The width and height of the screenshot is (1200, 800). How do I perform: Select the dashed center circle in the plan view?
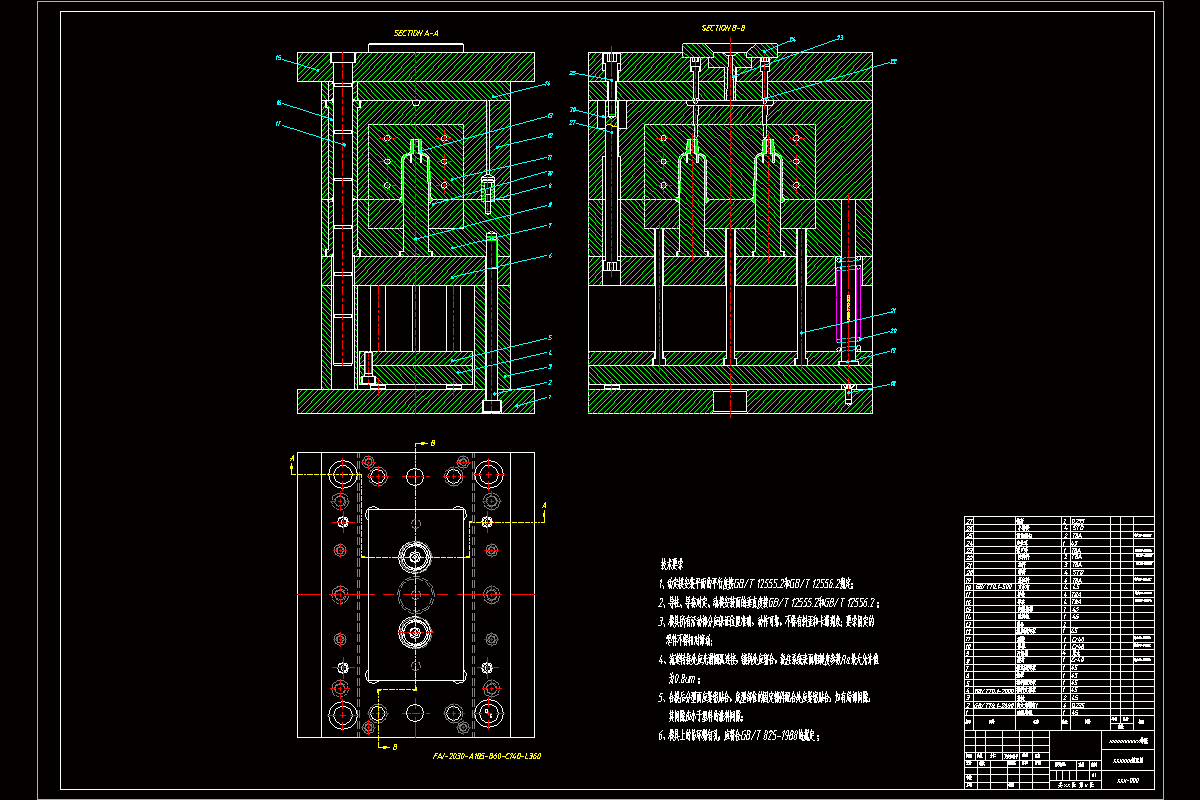(415, 594)
